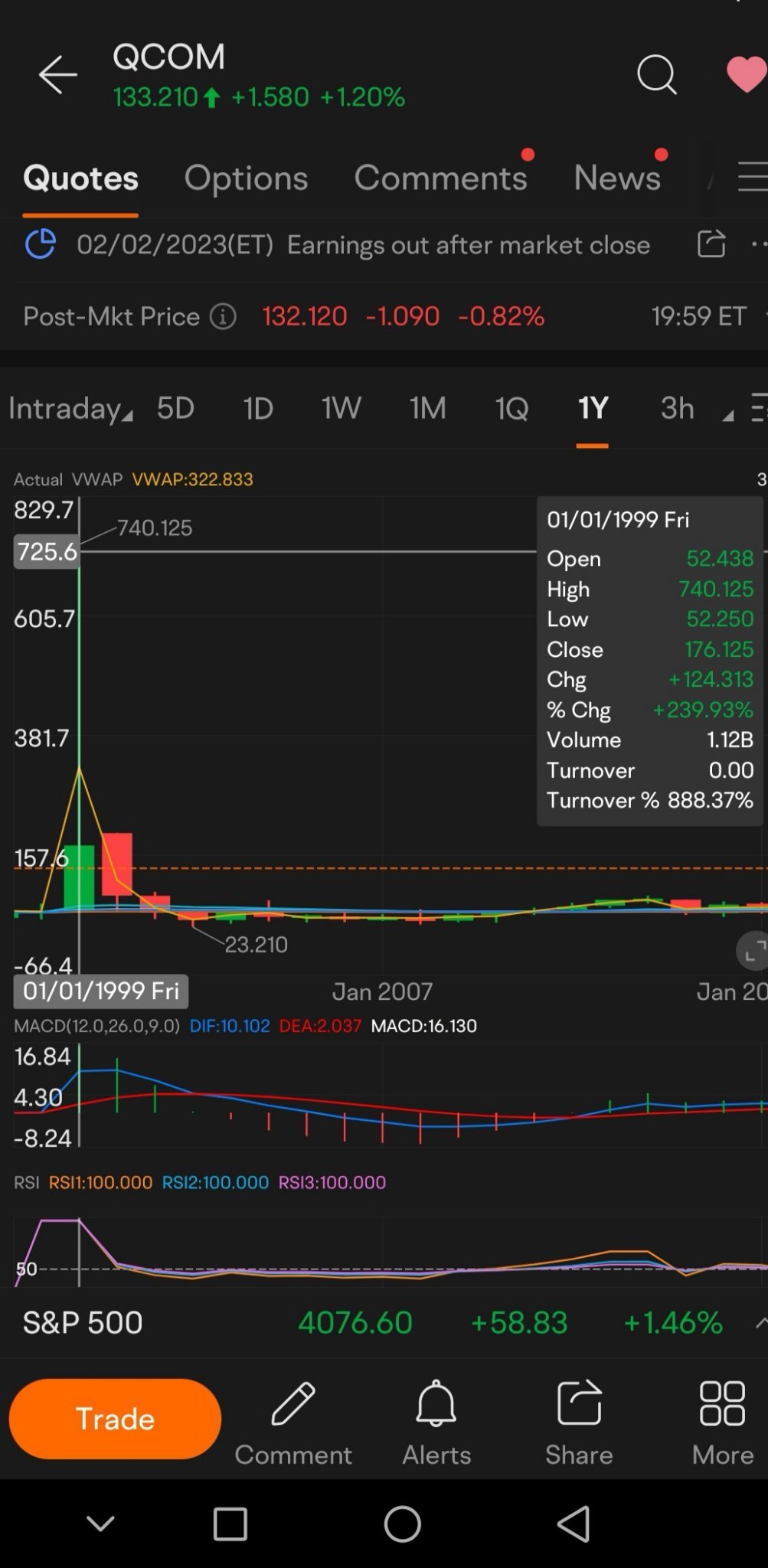
Task: Open chart settings icon next to 3h
Action: [x=759, y=407]
